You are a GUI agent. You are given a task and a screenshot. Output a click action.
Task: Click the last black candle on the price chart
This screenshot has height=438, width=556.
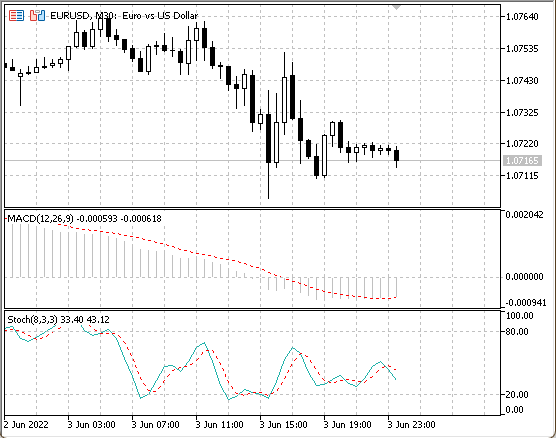396,155
